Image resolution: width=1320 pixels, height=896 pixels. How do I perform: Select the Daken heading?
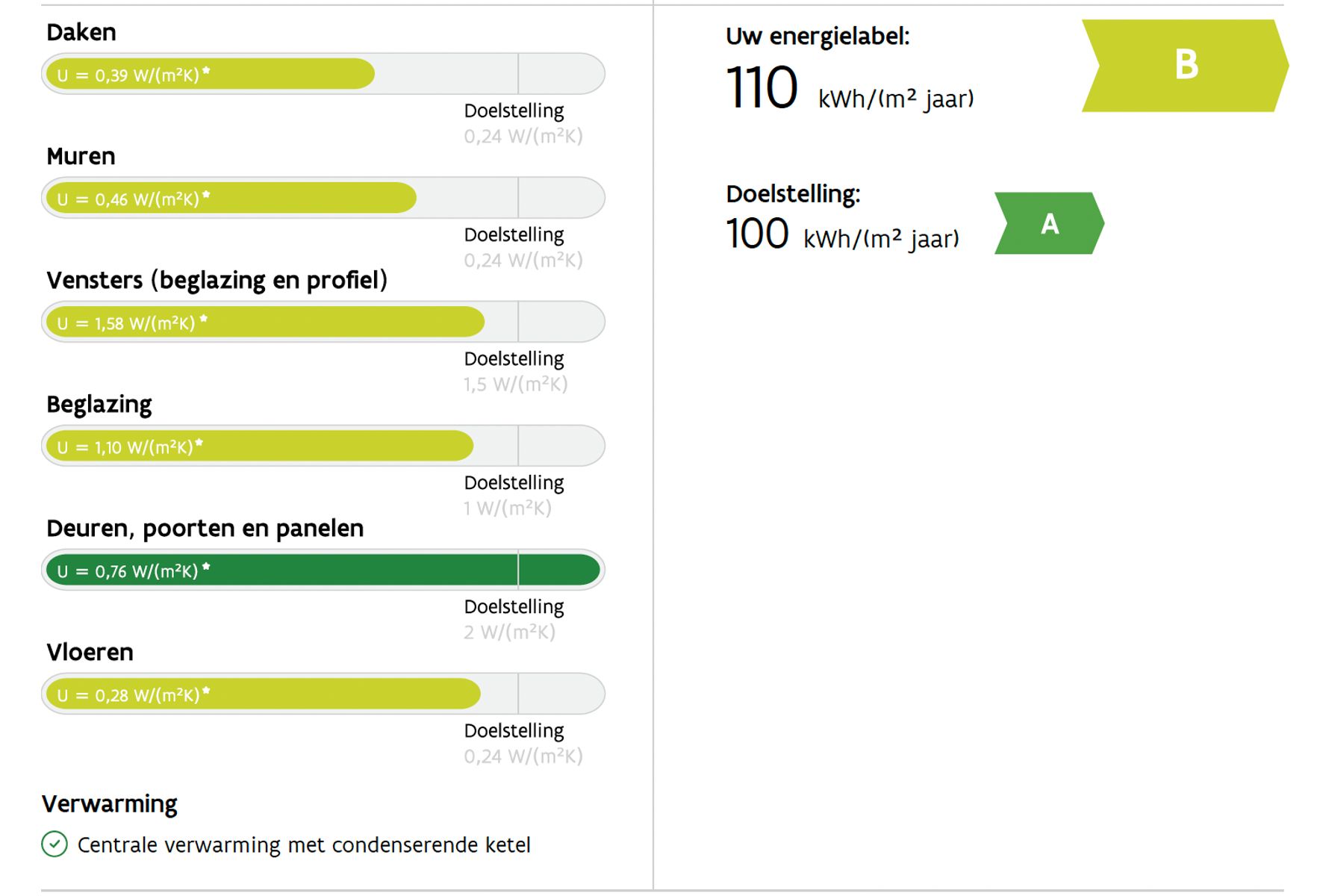(81, 32)
